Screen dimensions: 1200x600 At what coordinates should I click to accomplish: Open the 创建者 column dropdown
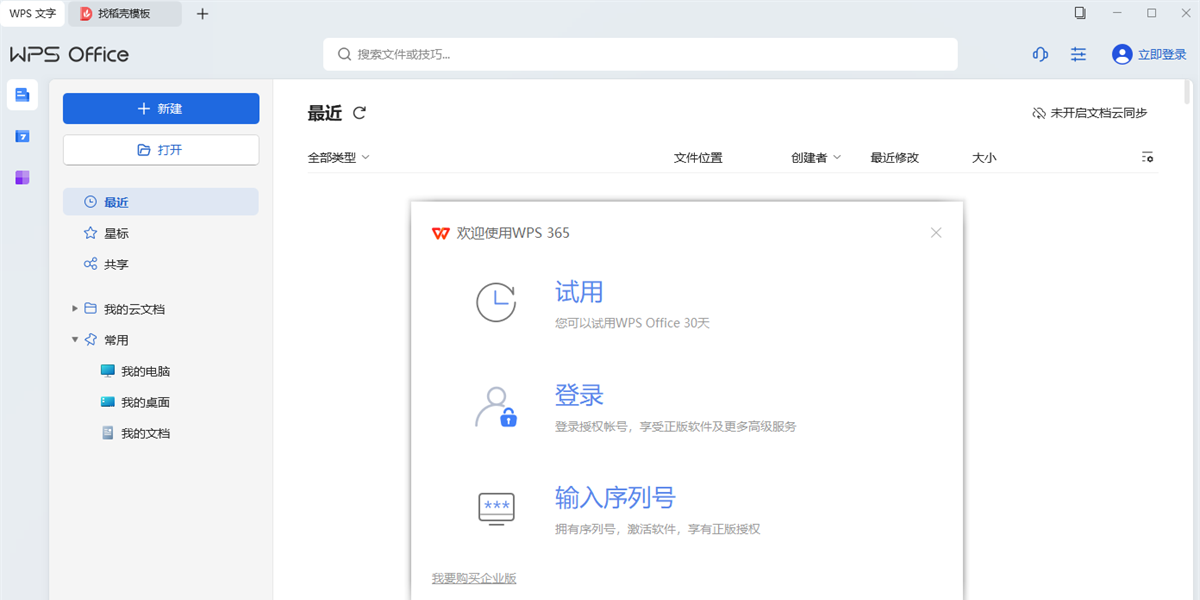[816, 157]
